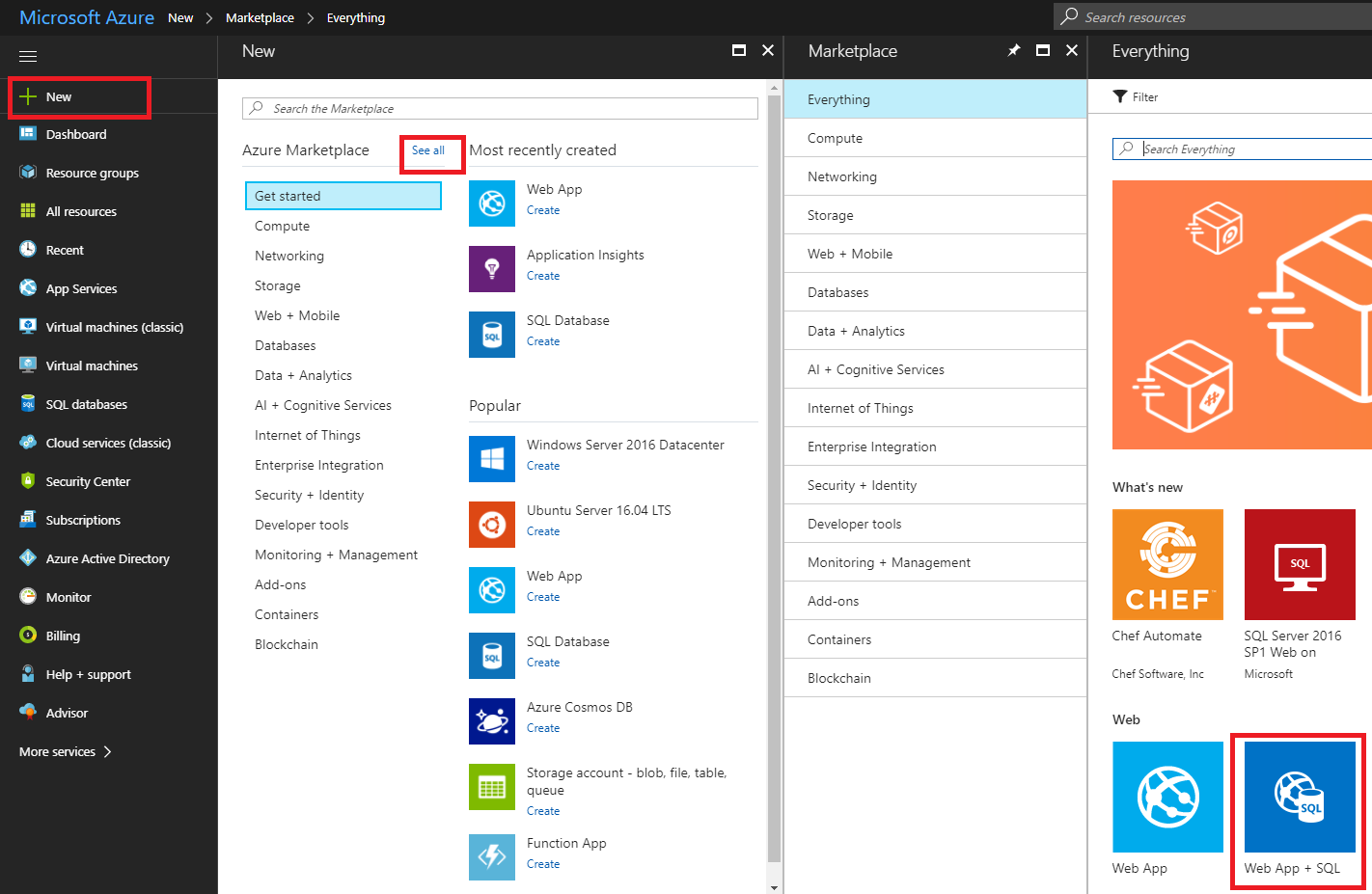Create a Windows Server 2016 Datacenter
The width and height of the screenshot is (1372, 894).
(x=542, y=465)
